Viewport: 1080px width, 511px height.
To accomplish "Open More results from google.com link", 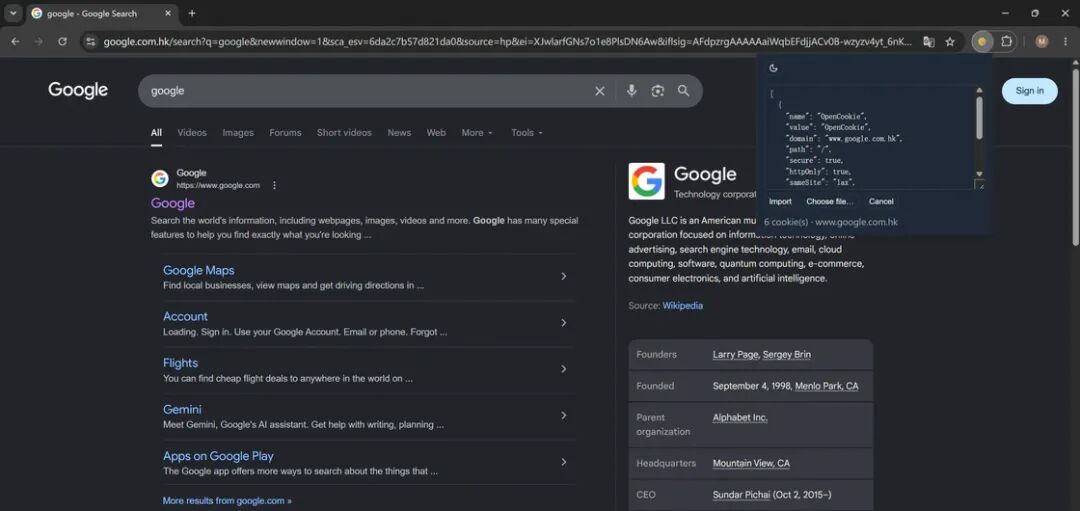I will (227, 501).
